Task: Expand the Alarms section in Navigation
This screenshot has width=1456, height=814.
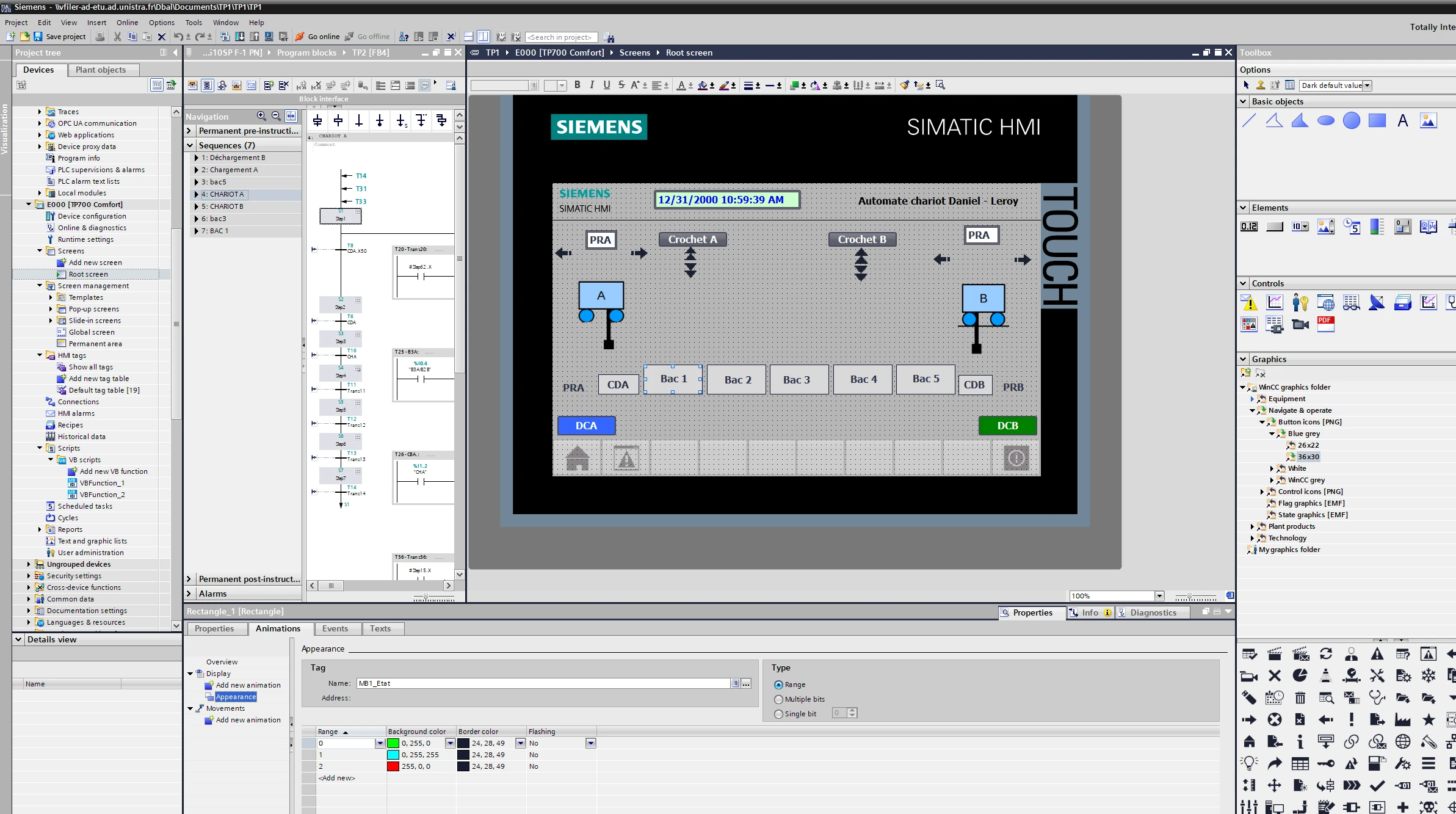Action: [189, 594]
